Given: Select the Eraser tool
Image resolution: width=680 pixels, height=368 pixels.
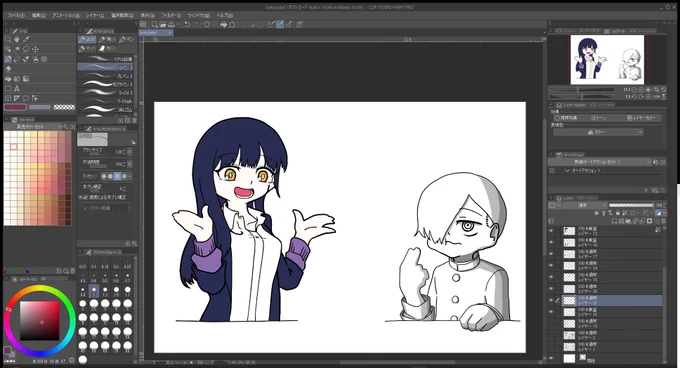Looking at the screenshot, I should coord(8,68).
